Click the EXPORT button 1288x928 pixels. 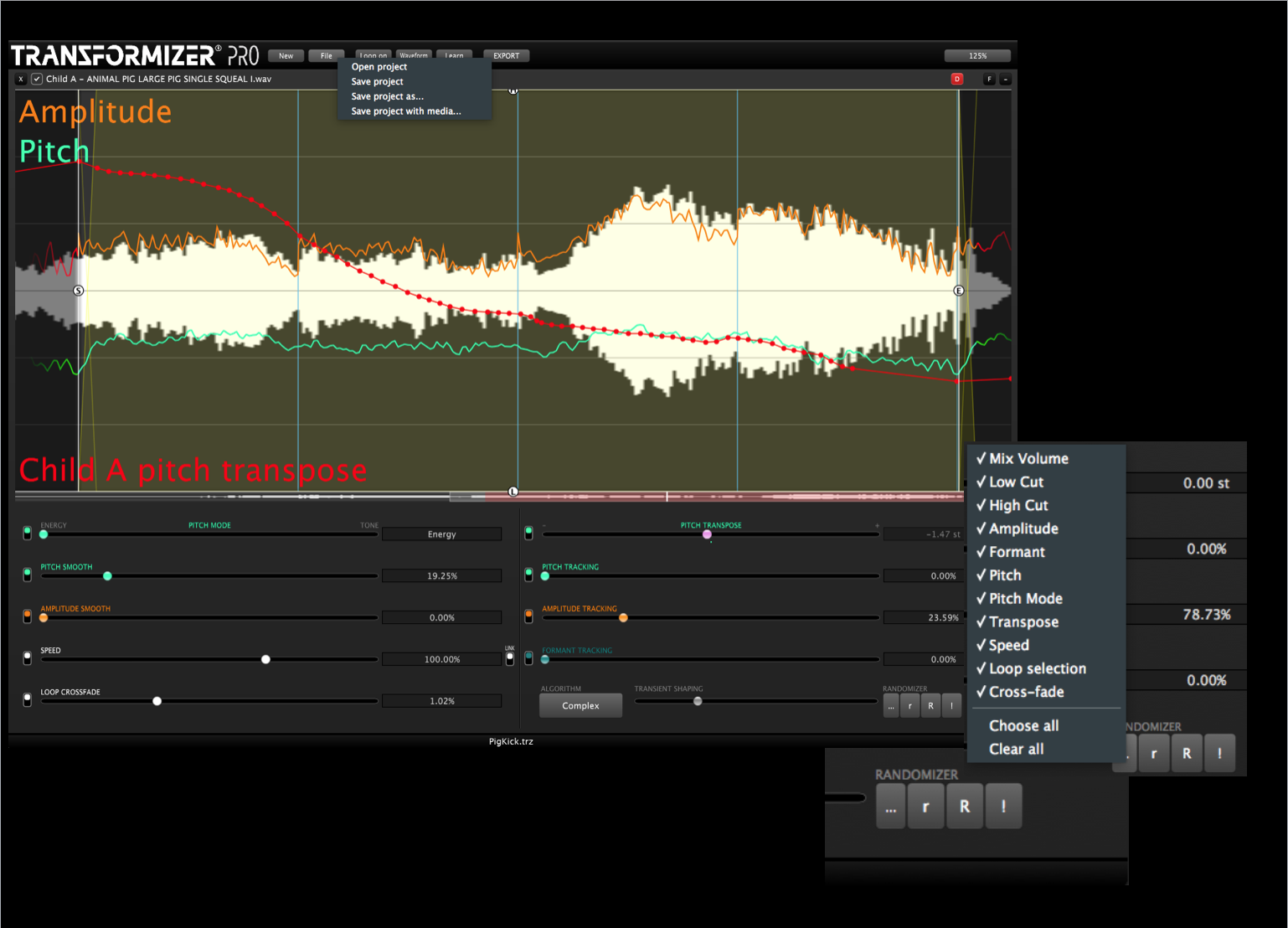tap(506, 55)
